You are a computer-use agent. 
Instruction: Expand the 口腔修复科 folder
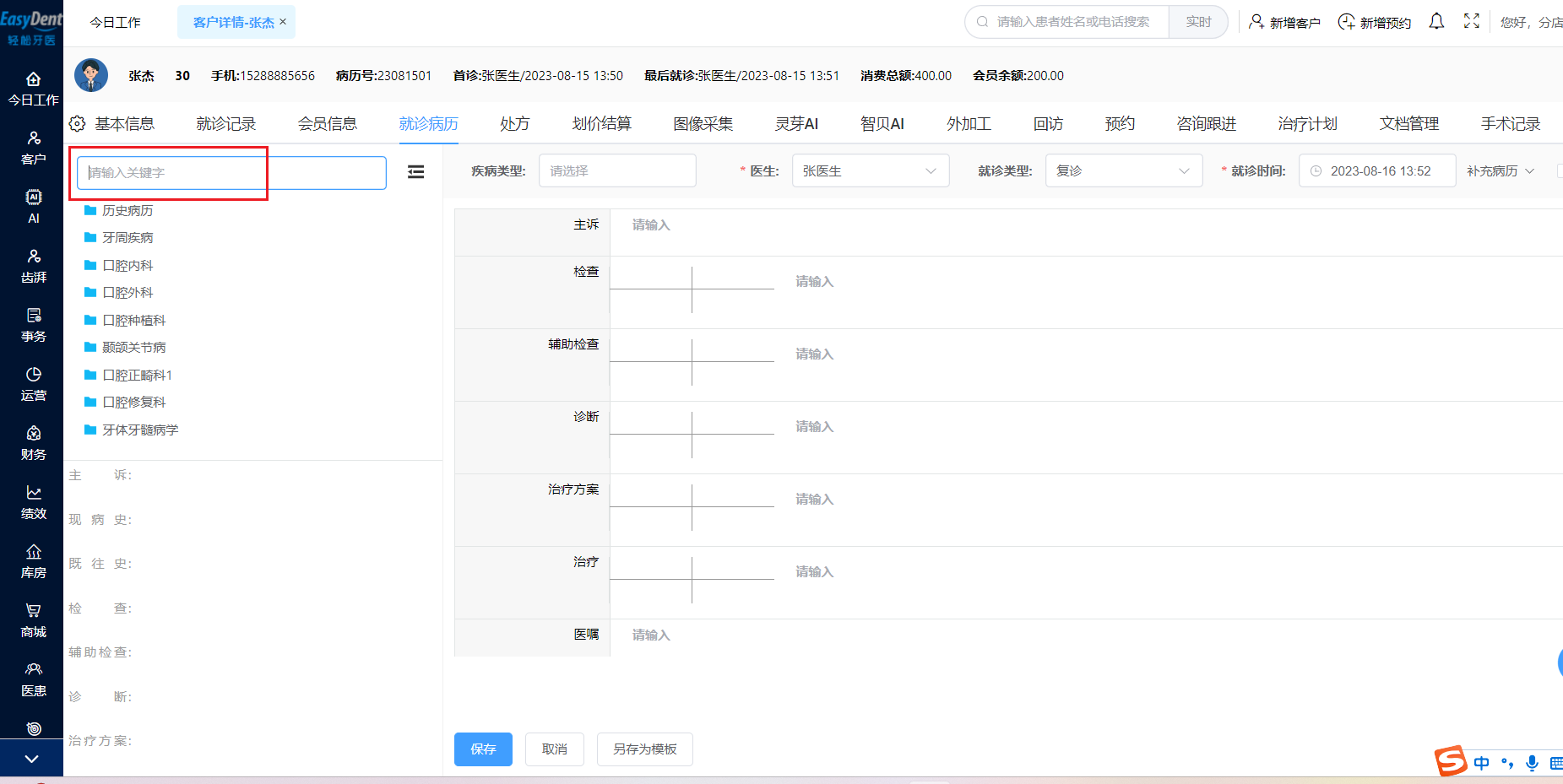tap(125, 403)
